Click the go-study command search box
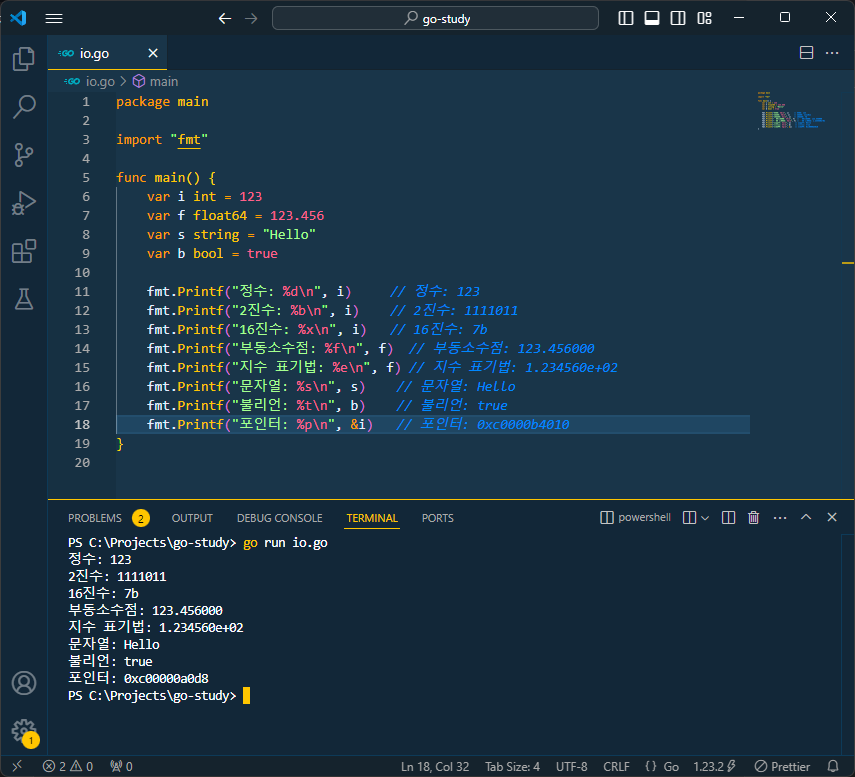This screenshot has width=855, height=777. pos(435,17)
